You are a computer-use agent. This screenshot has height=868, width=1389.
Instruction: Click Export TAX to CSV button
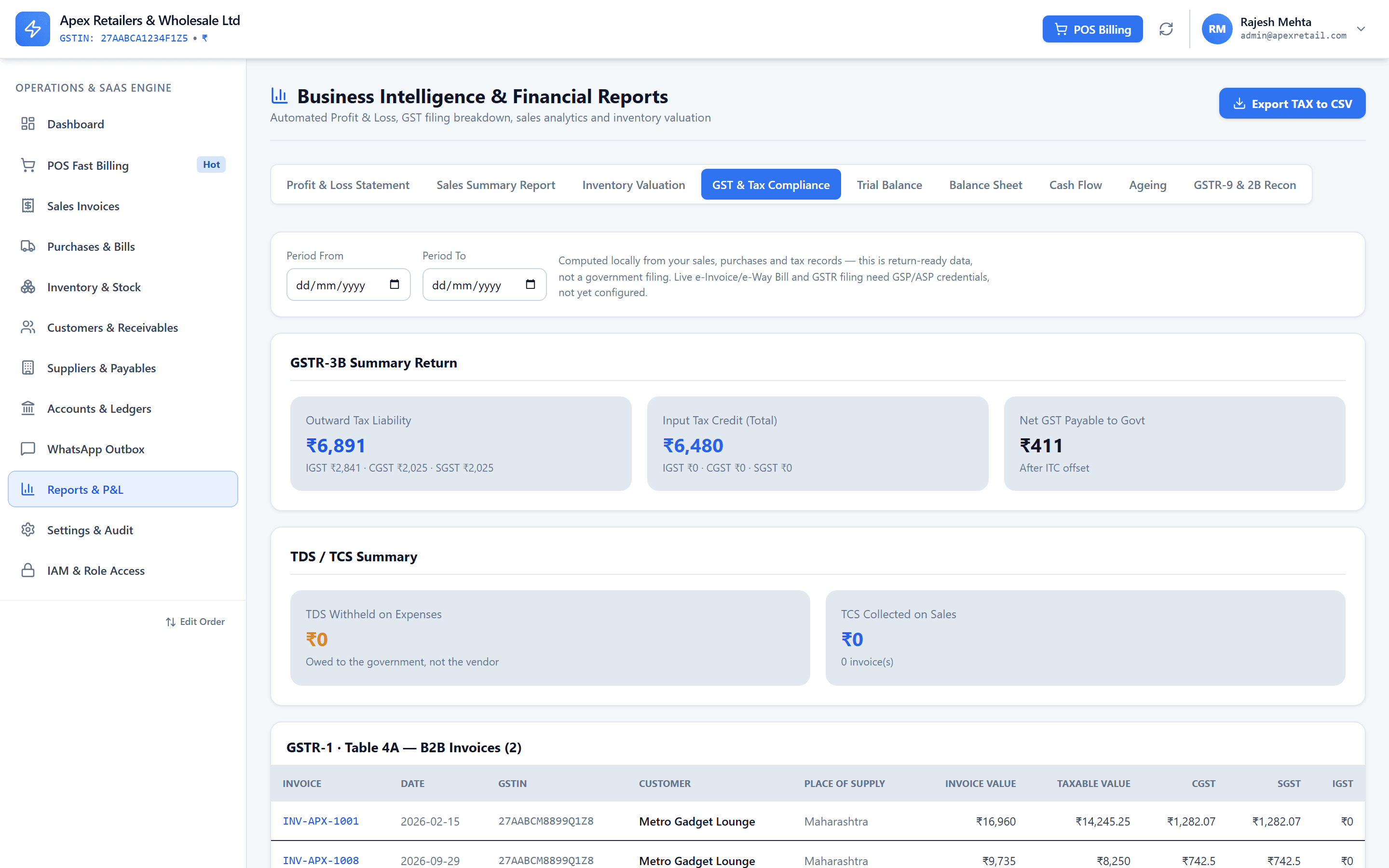[1292, 103]
